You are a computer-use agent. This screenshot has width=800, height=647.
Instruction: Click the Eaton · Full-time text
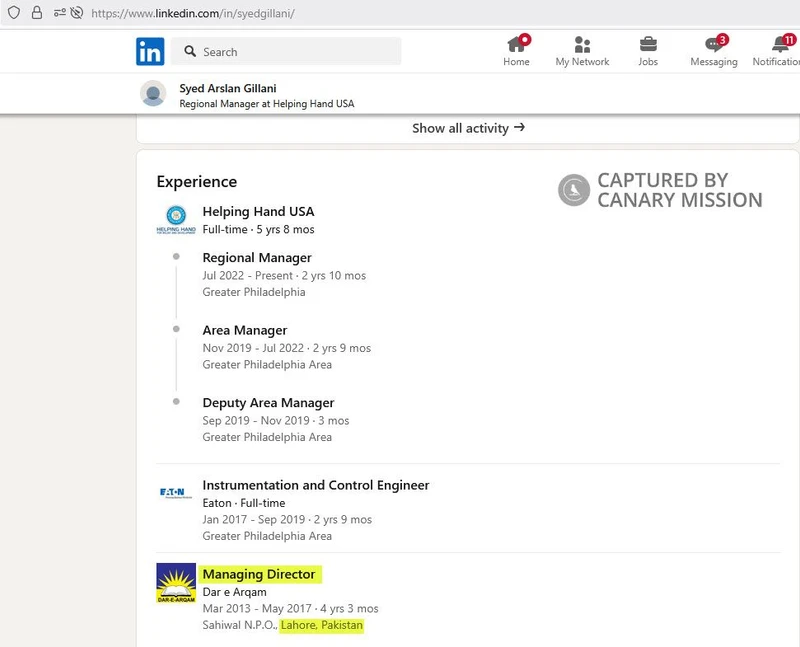coord(243,503)
